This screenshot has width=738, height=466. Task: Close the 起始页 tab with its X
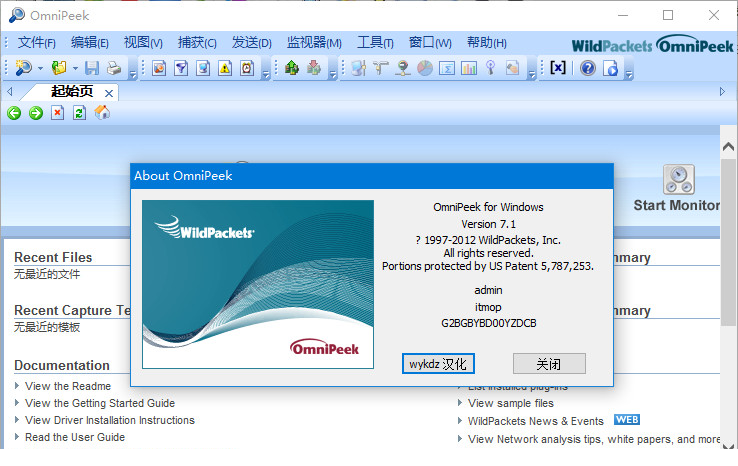pos(109,93)
